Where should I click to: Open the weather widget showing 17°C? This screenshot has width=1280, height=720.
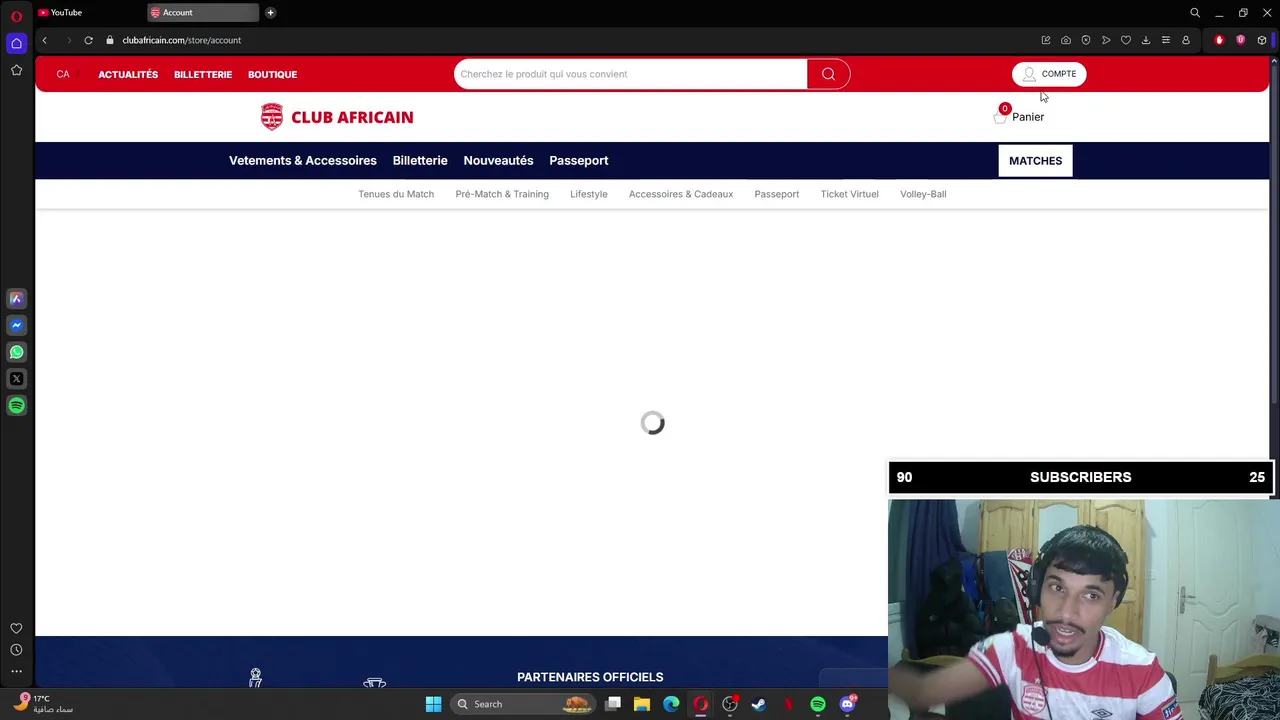click(44, 704)
